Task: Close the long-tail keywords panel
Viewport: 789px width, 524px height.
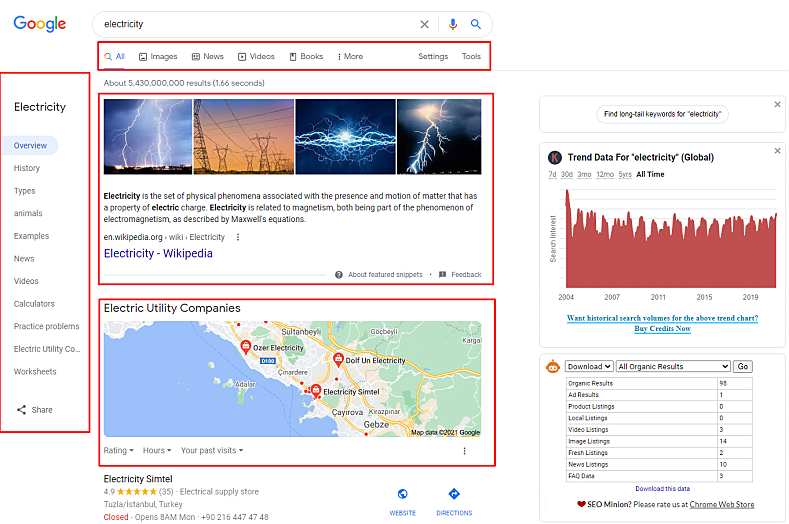Action: 777,104
